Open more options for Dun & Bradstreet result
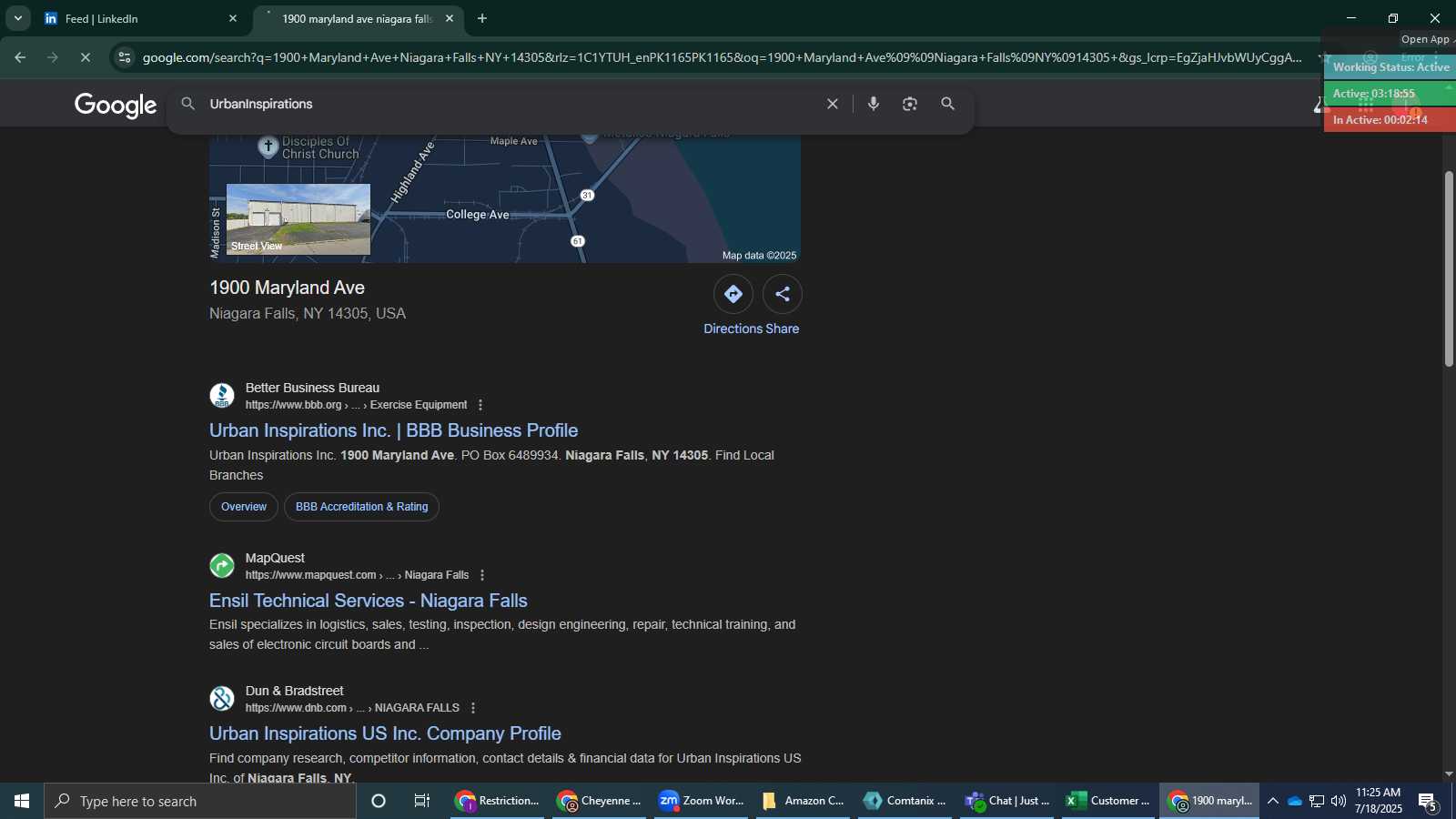 tap(473, 708)
